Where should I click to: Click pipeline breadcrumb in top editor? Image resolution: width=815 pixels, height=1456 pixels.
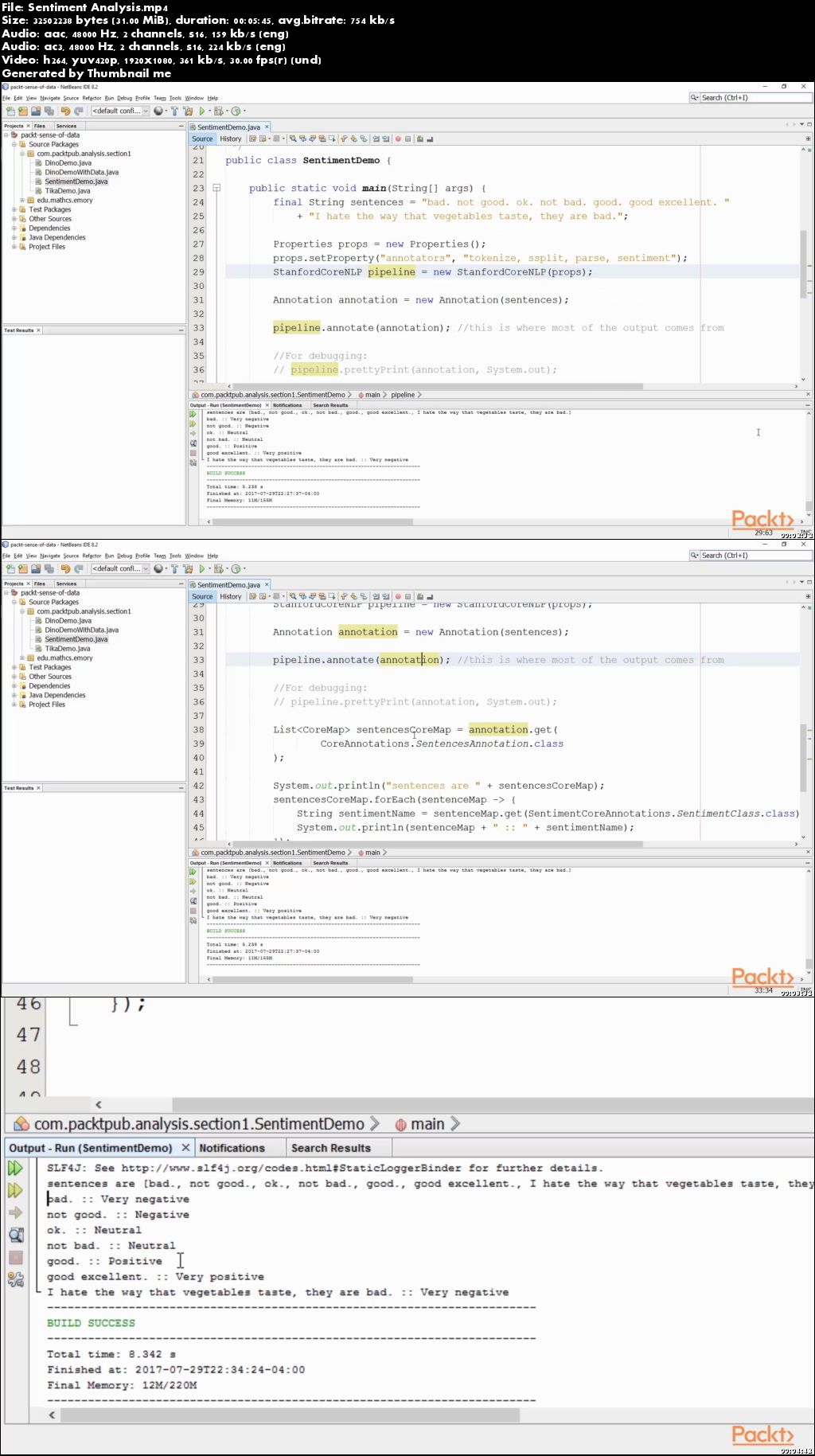click(403, 395)
